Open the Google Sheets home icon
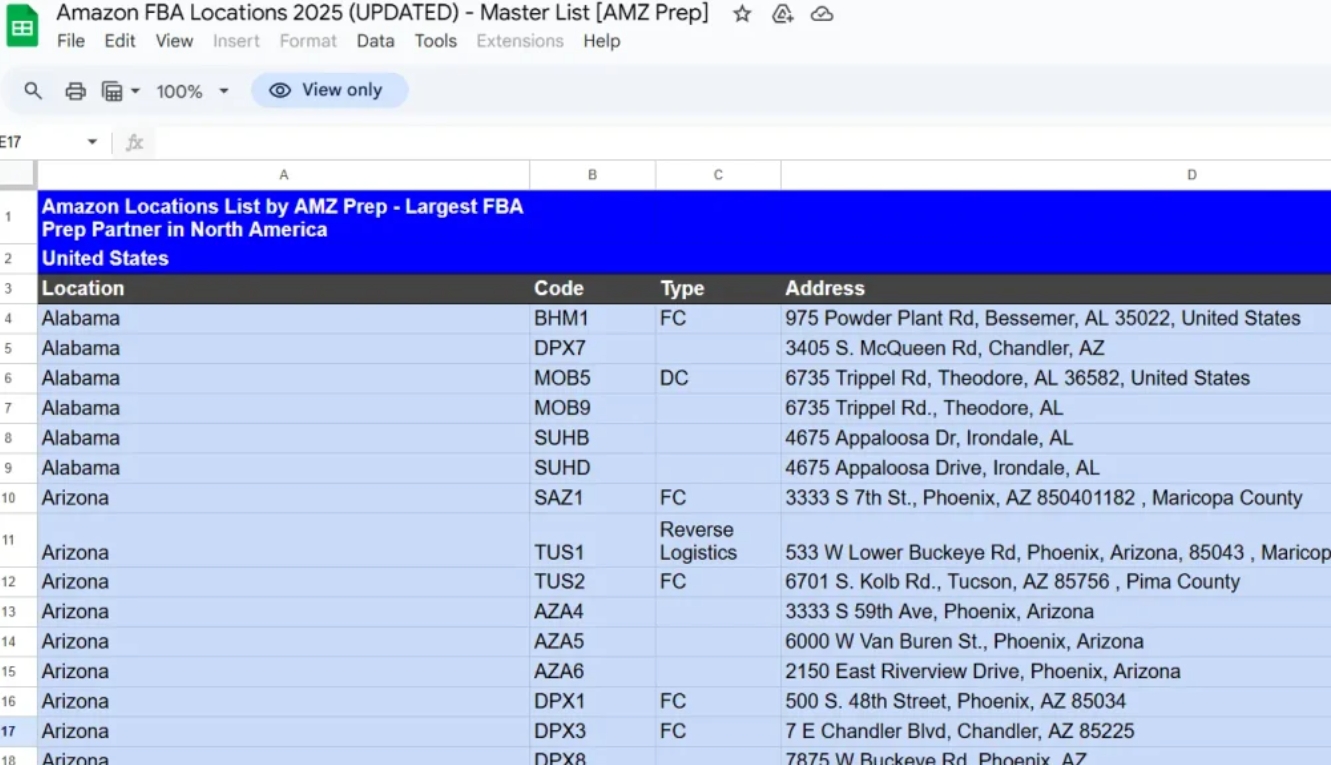Viewport: 1331px width, 765px height. (x=22, y=27)
